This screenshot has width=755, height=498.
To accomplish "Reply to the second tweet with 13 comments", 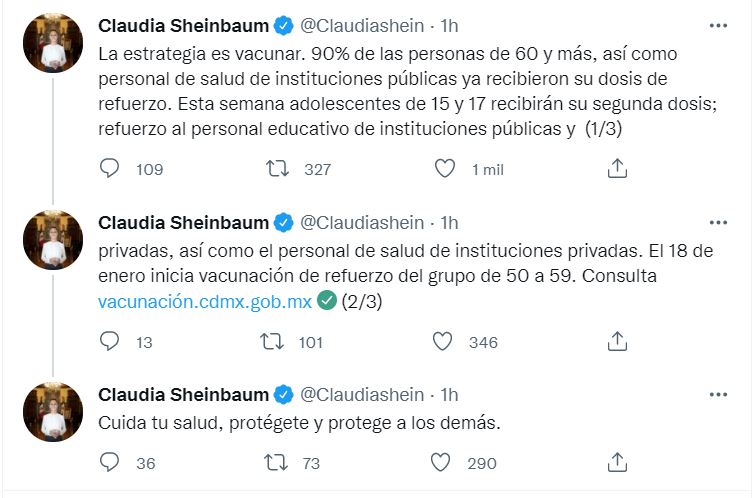I will click(x=109, y=342).
